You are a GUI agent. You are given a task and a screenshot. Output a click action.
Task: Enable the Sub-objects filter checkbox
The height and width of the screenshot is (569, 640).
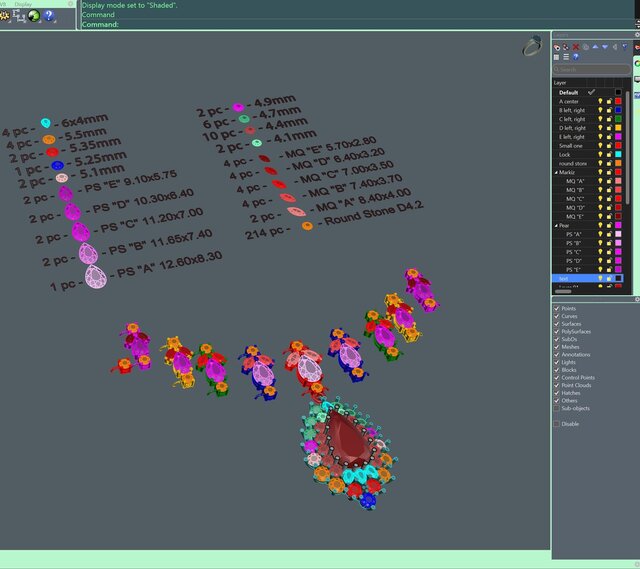(x=557, y=408)
